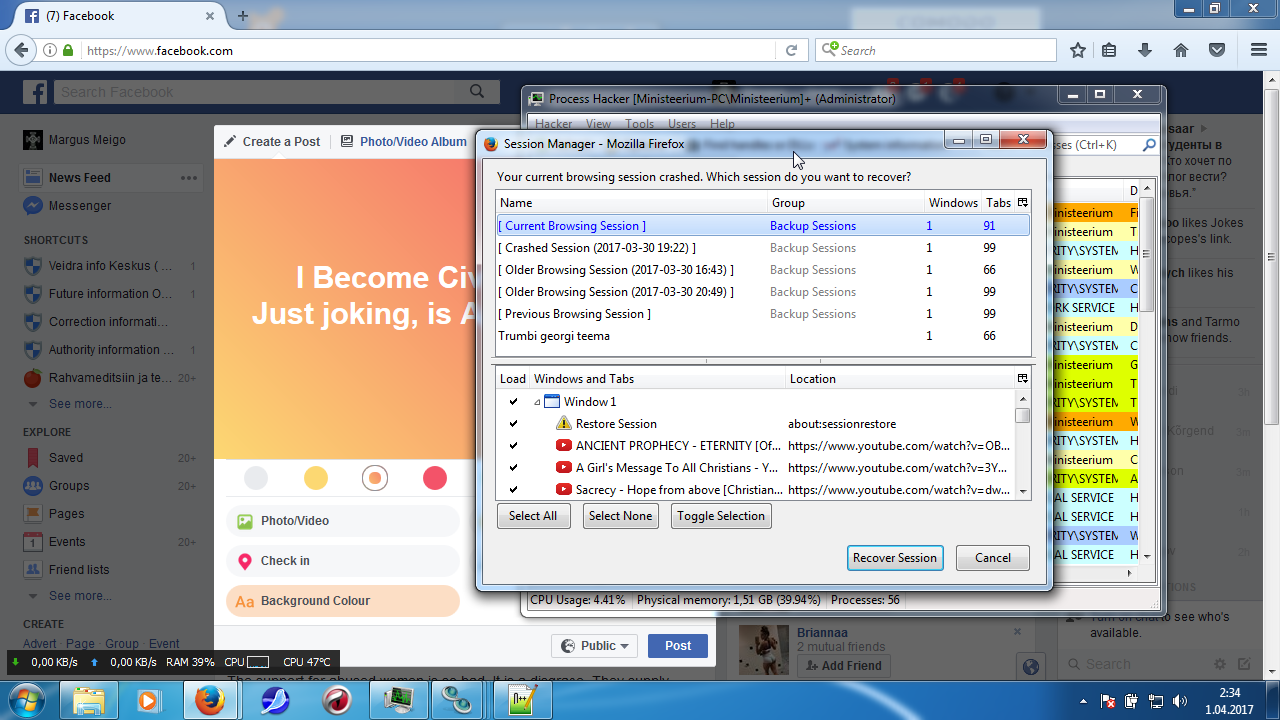Open the Users menu in Process Hacker
Image resolution: width=1280 pixels, height=720 pixels.
tap(681, 124)
